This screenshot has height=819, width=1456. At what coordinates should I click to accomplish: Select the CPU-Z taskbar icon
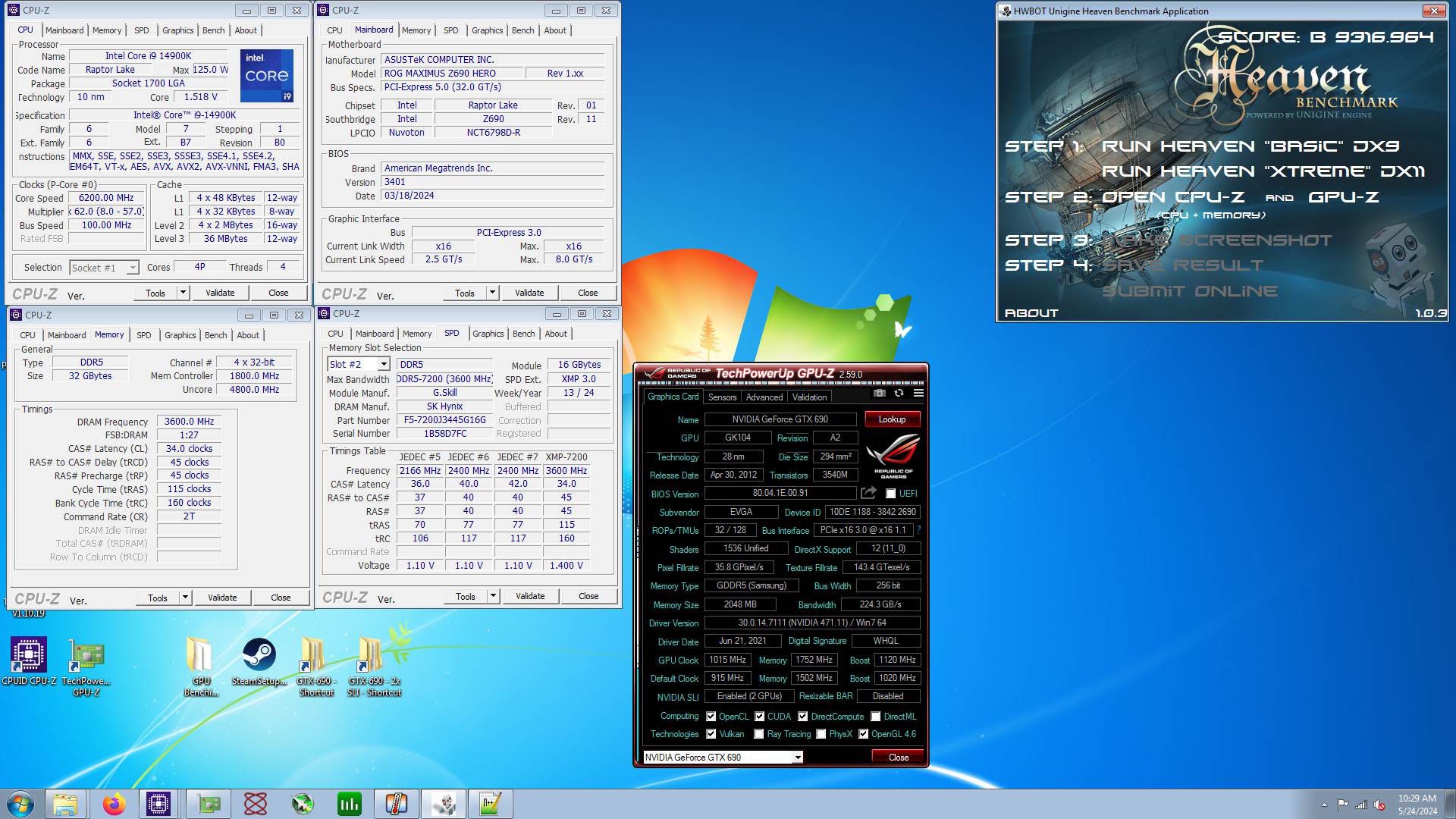click(158, 804)
